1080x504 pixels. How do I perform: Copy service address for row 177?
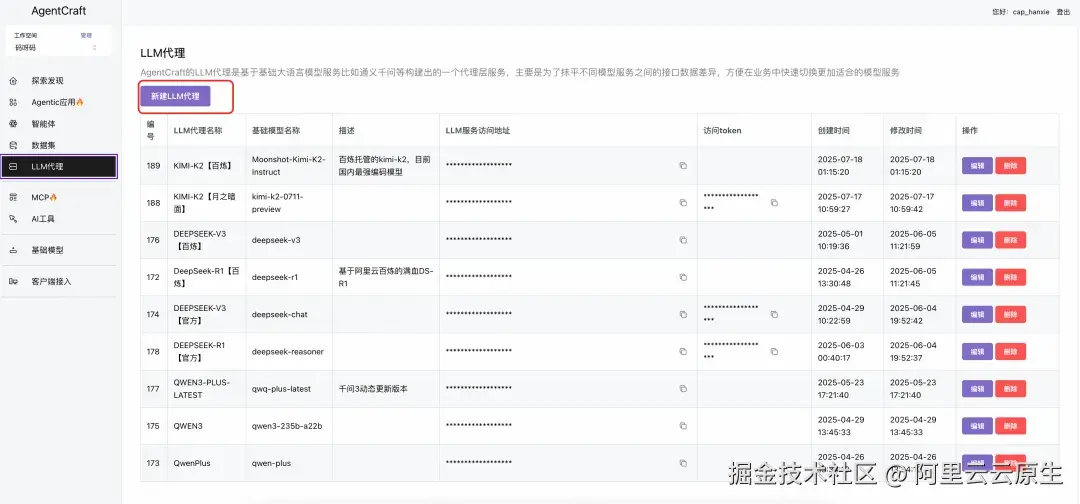683,388
